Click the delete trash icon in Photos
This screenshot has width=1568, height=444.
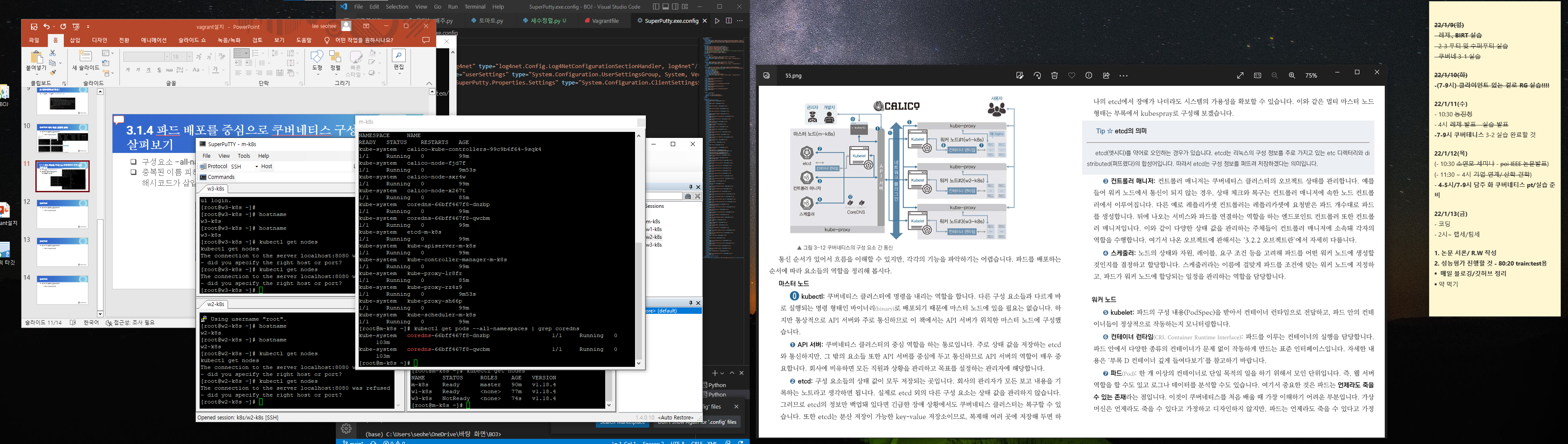click(x=1054, y=75)
